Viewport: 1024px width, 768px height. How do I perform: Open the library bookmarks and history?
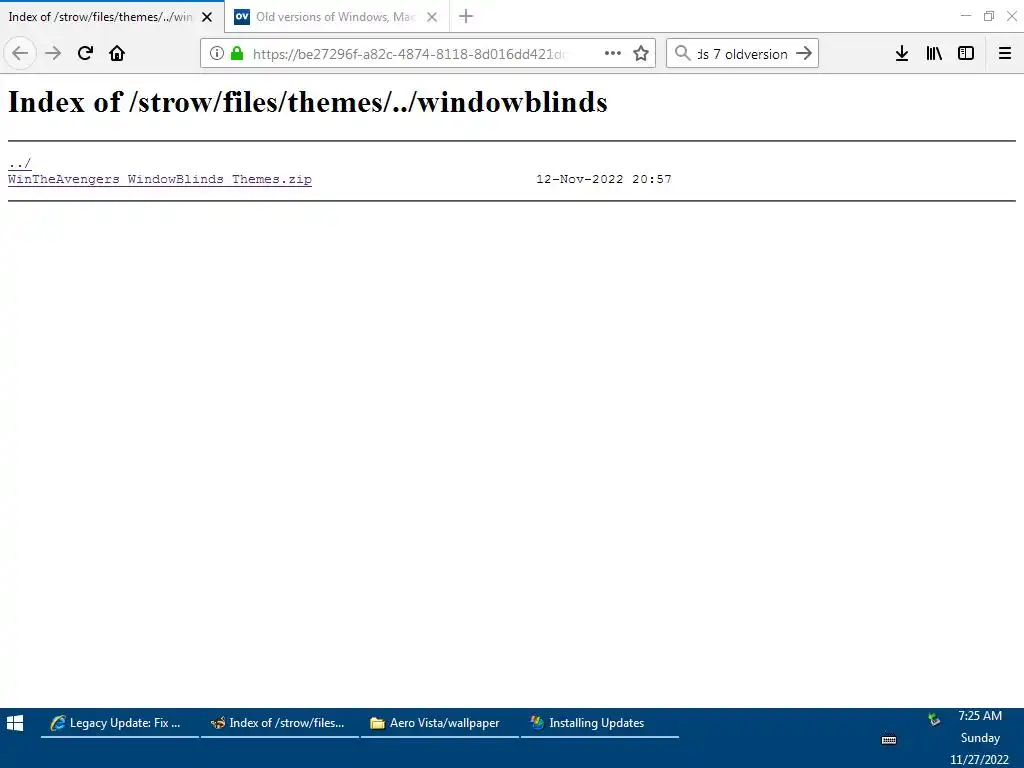[934, 53]
